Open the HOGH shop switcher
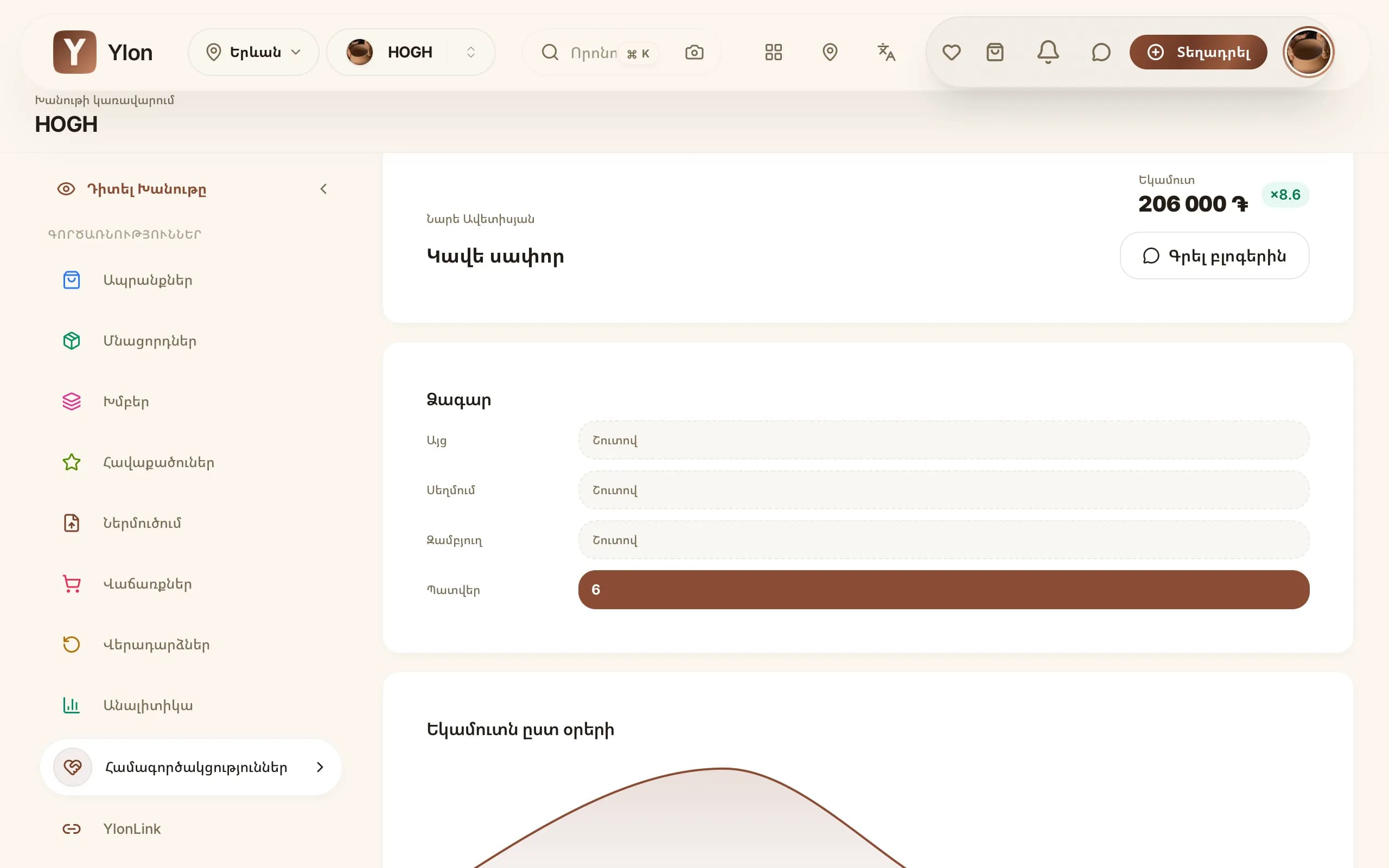Viewport: 1389px width, 868px height. point(411,52)
